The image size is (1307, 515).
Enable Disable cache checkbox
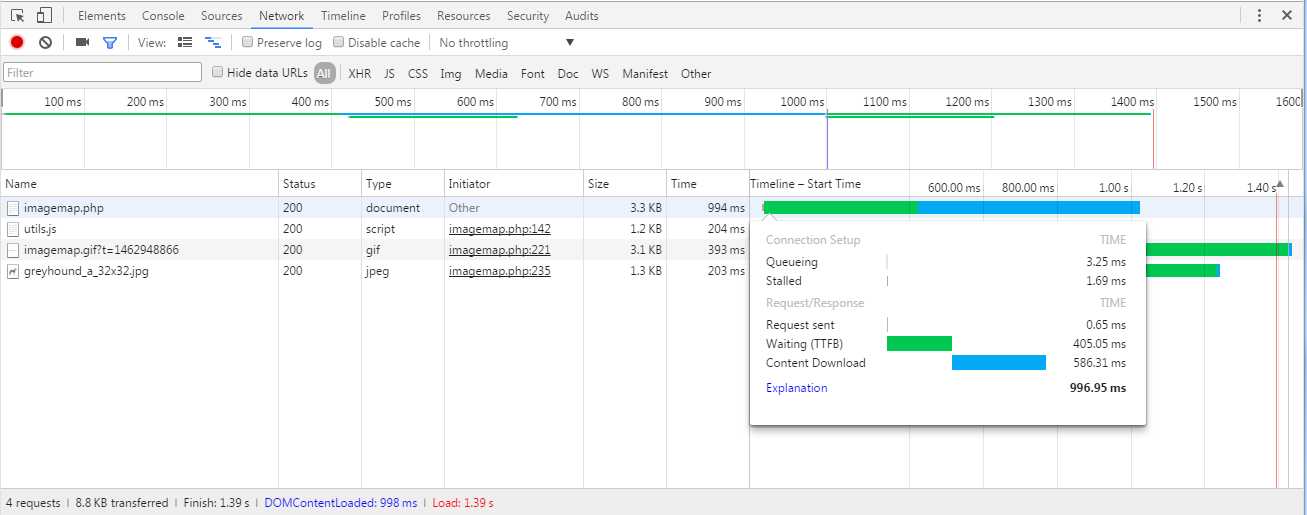pyautogui.click(x=338, y=42)
